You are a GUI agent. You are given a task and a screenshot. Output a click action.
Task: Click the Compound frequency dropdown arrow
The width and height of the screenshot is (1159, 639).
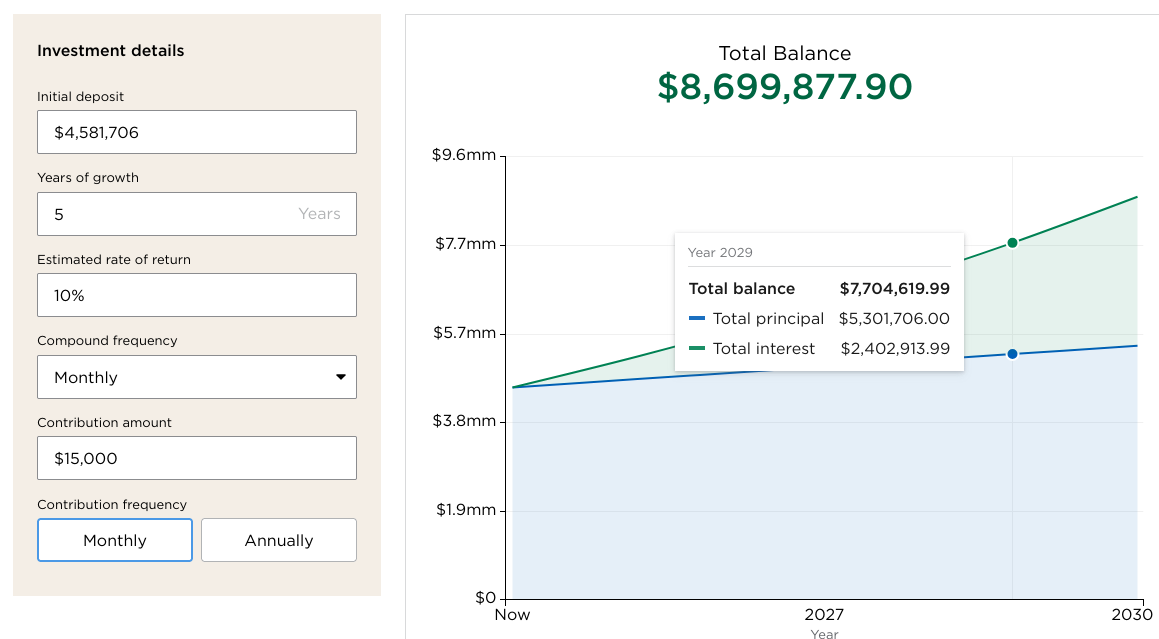pyautogui.click(x=341, y=377)
